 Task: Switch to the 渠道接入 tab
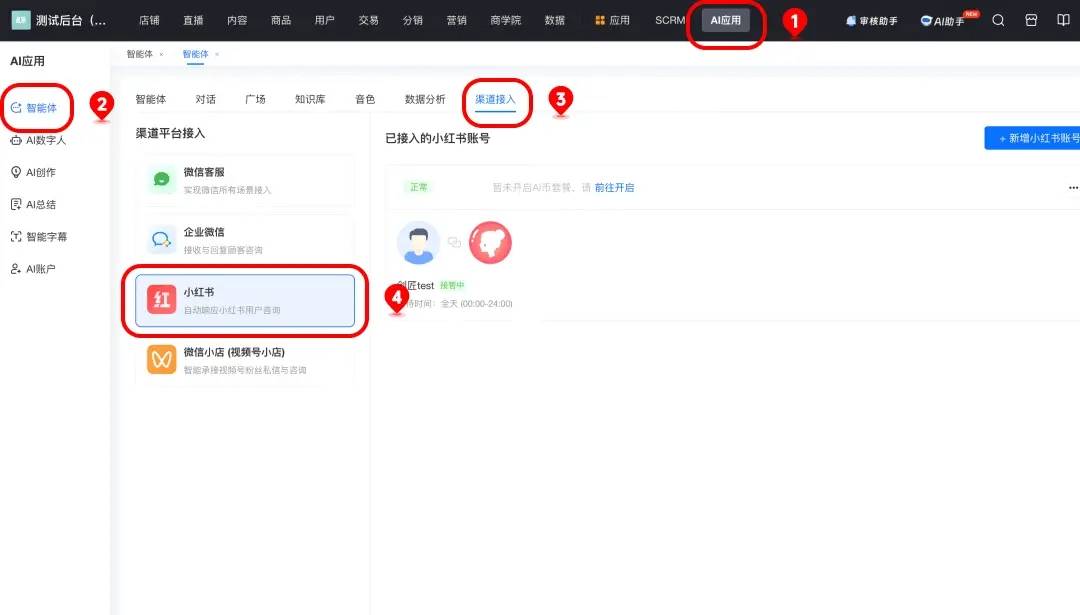(x=495, y=99)
